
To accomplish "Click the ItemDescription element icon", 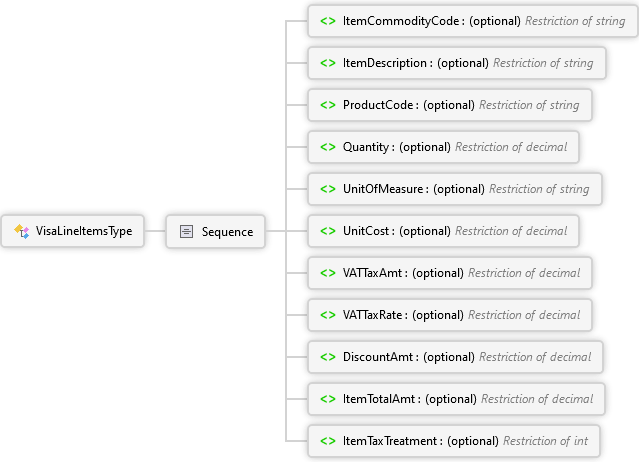I will coord(327,63).
